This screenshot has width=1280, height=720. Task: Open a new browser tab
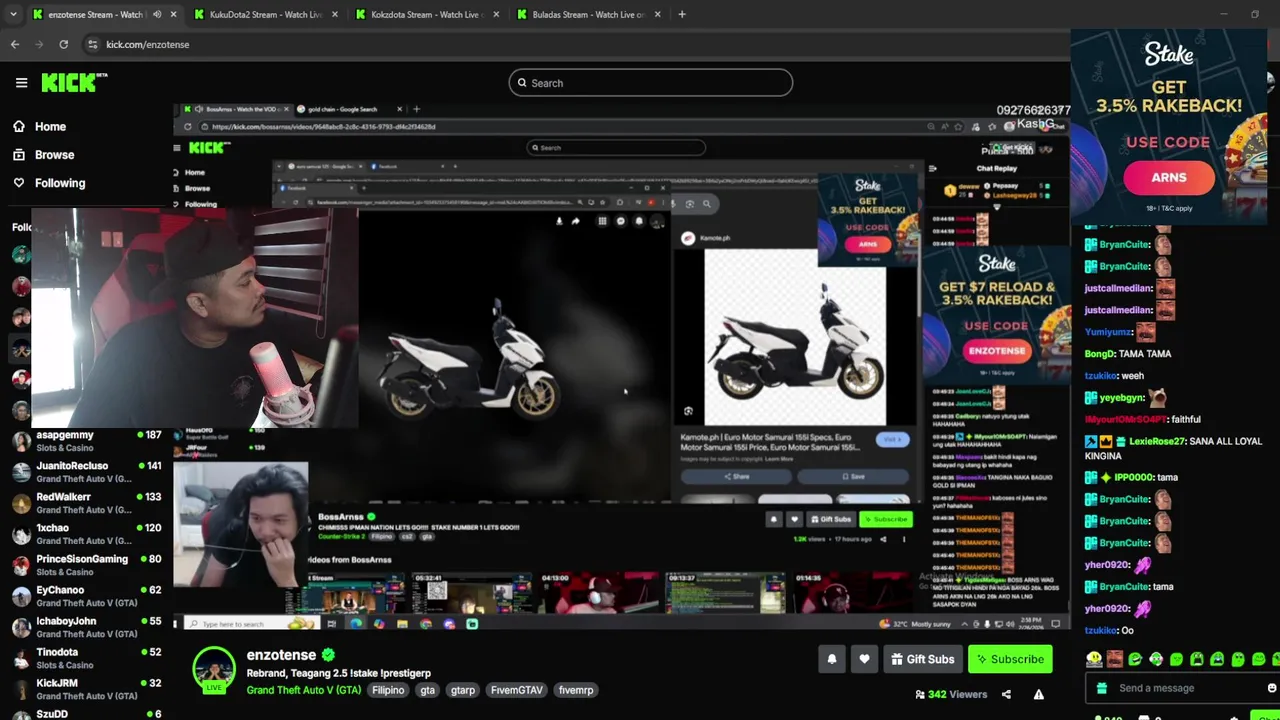click(682, 15)
